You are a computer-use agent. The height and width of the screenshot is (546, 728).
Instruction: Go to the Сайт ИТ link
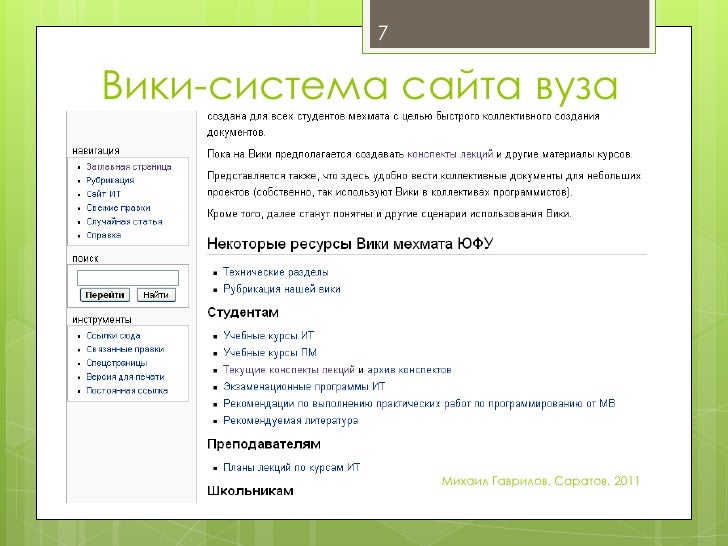tap(103, 194)
